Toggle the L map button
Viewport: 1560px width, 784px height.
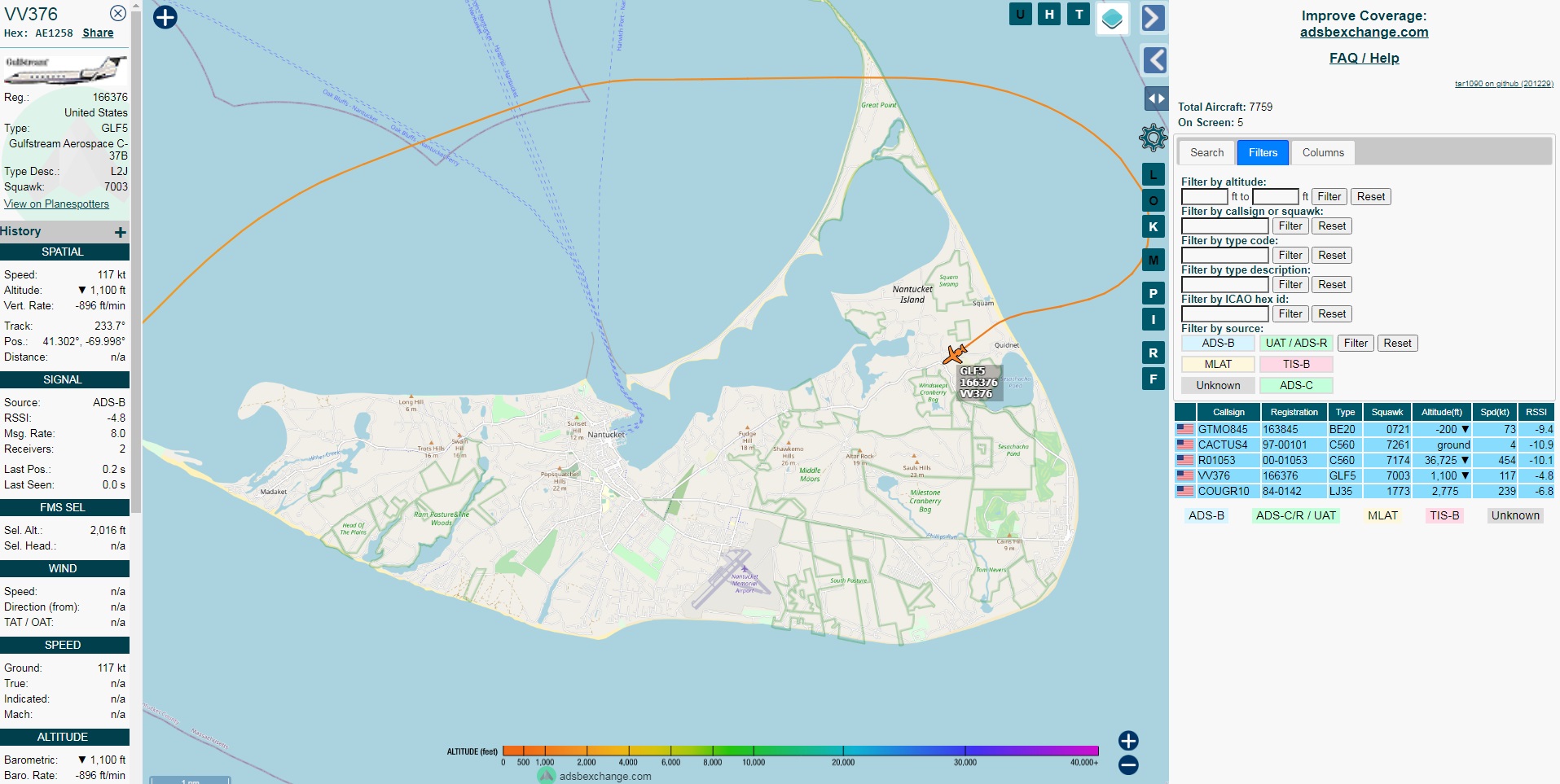pyautogui.click(x=1153, y=175)
